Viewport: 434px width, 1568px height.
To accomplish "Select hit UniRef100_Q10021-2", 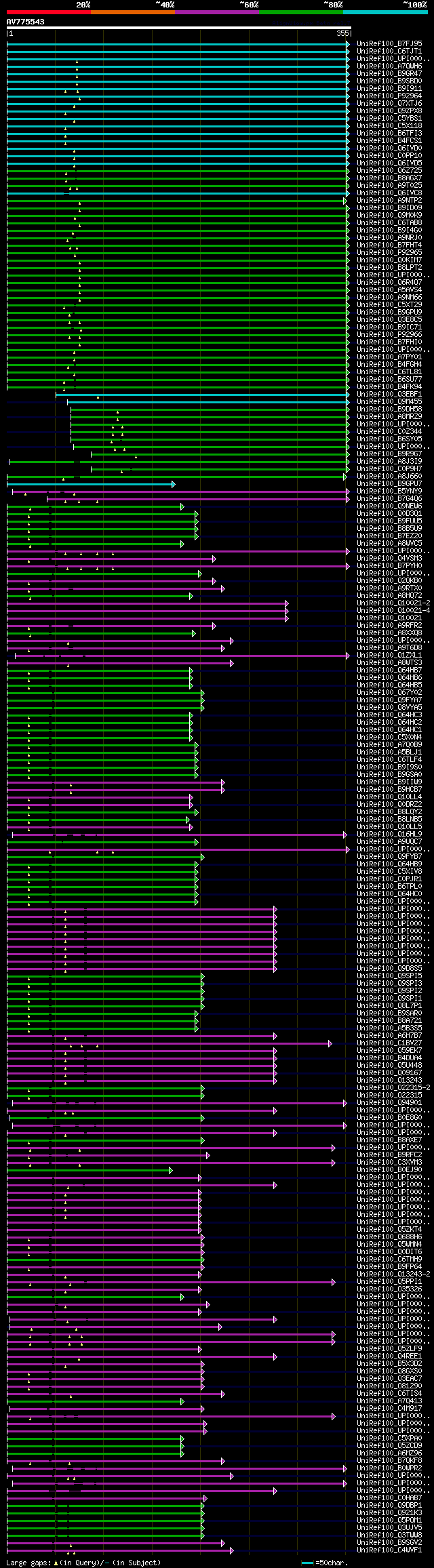I will coord(393,603).
